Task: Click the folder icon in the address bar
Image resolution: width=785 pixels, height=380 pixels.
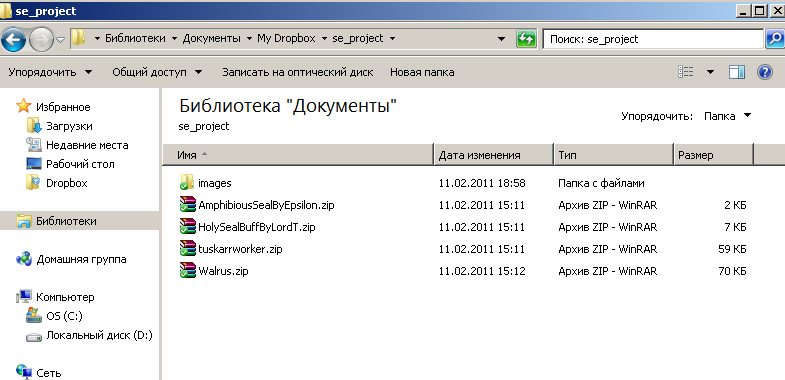Action: (x=79, y=39)
